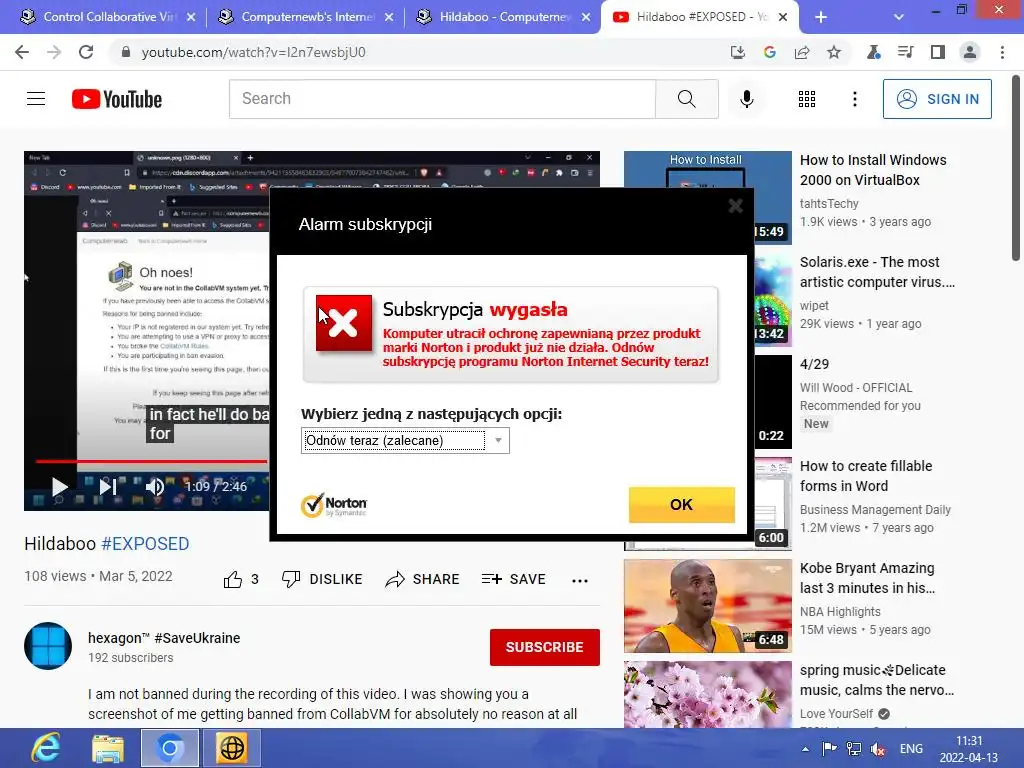Bookmark this page with the star icon

834,52
